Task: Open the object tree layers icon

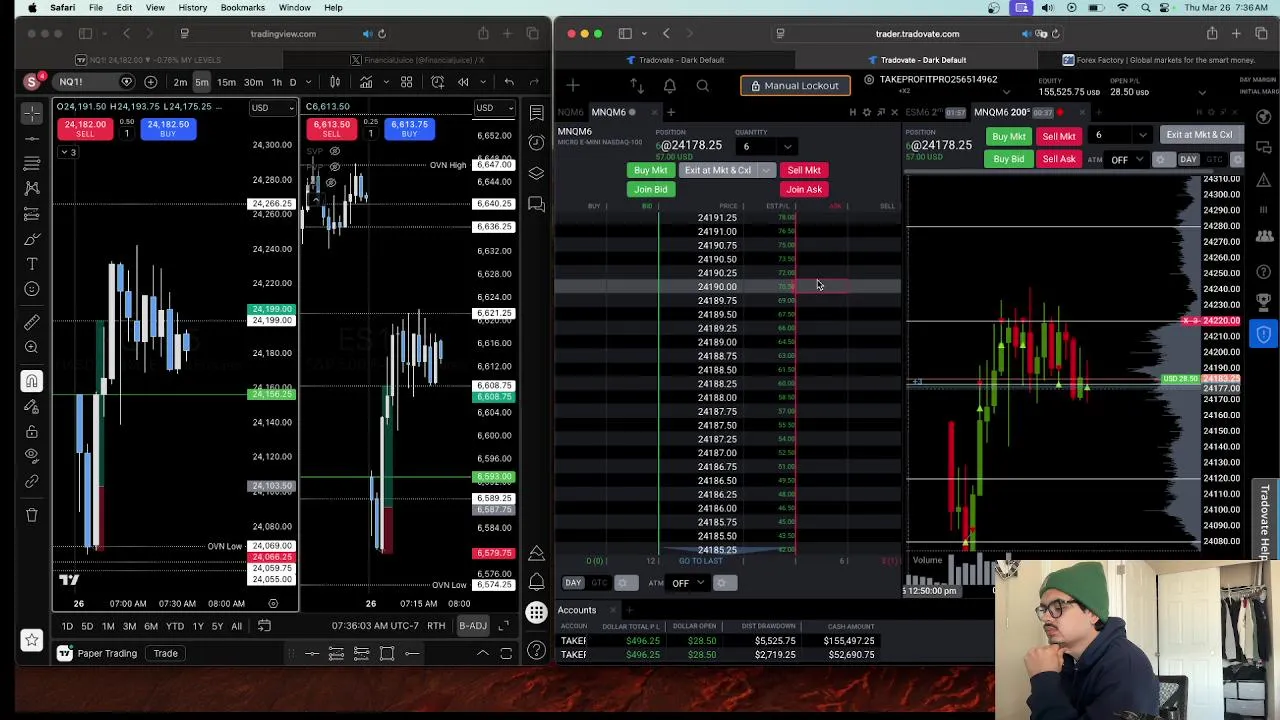Action: (x=537, y=174)
